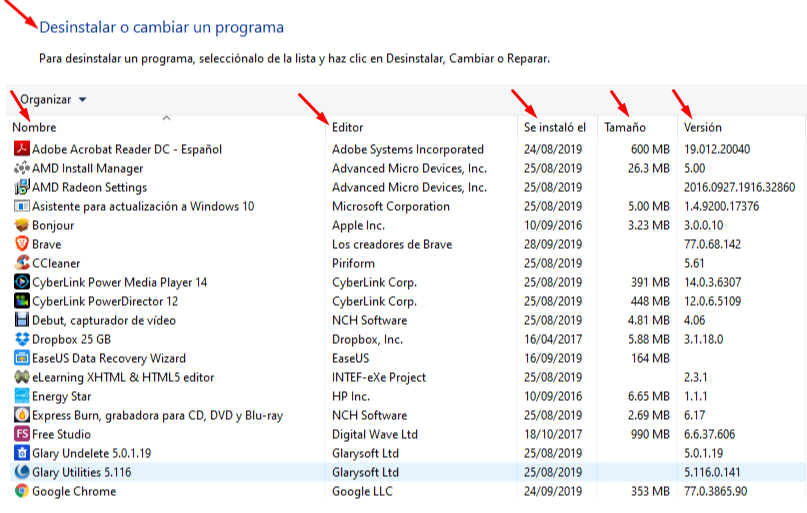Screen dimensions: 807x513
Task: Click version 2016.0927.1916.32860 cell
Action: coord(739,187)
